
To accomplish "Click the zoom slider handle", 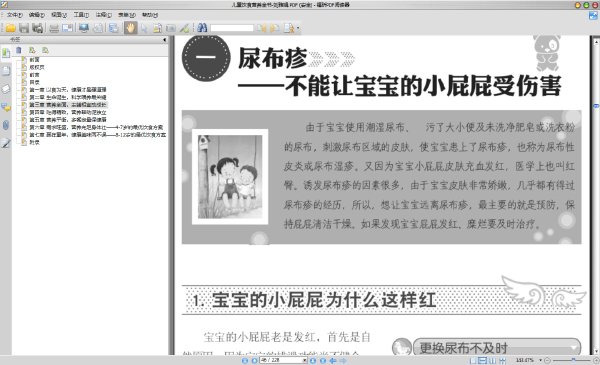I will (573, 360).
